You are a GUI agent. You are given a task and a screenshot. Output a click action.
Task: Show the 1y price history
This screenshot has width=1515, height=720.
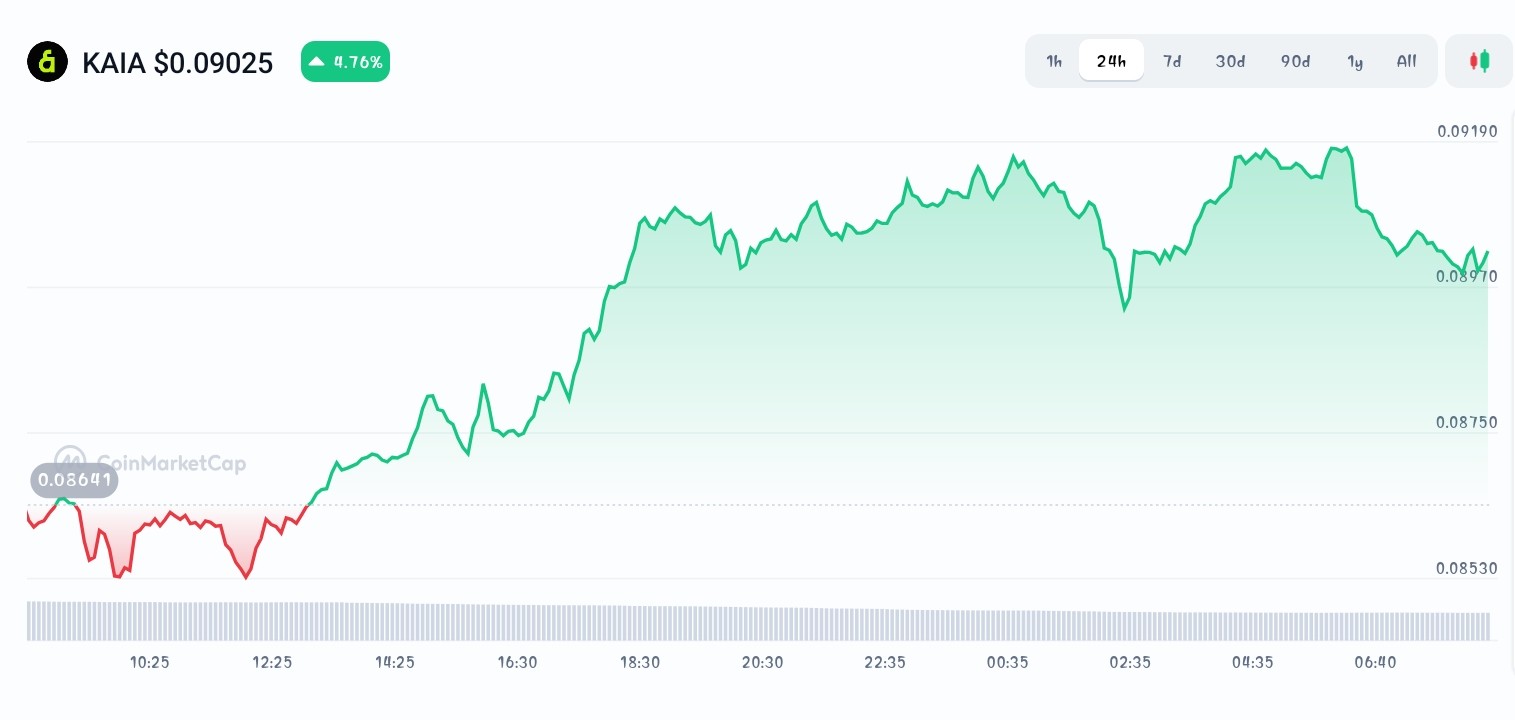pyautogui.click(x=1355, y=61)
